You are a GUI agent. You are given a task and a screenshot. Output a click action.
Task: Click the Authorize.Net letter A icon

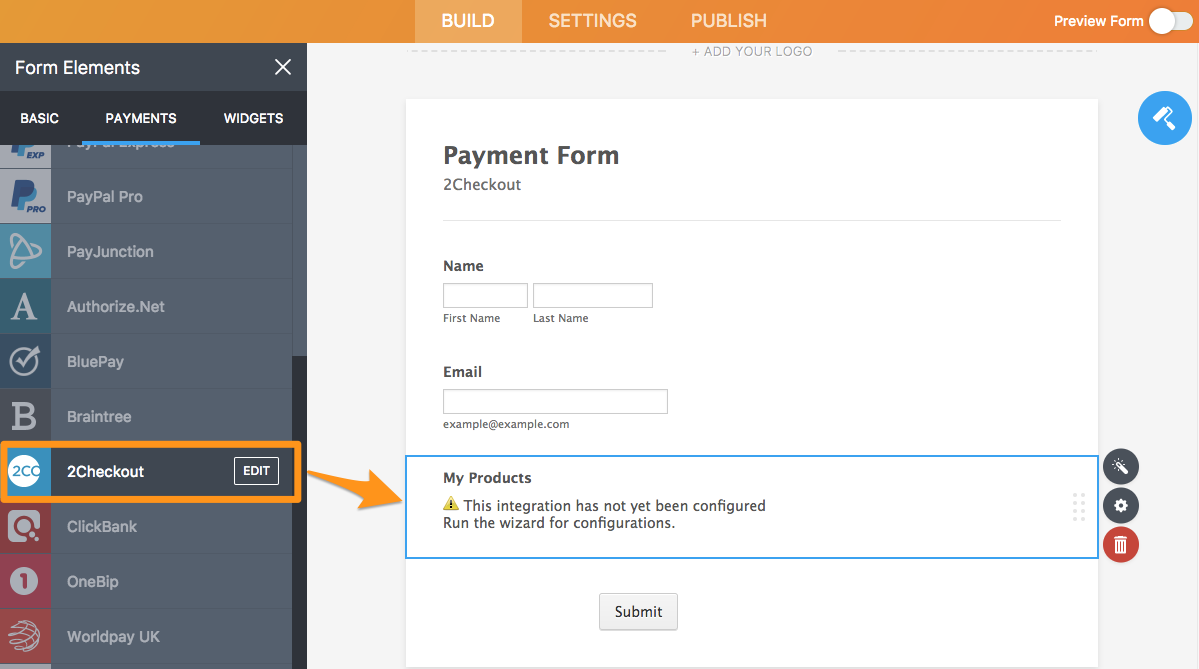click(25, 307)
